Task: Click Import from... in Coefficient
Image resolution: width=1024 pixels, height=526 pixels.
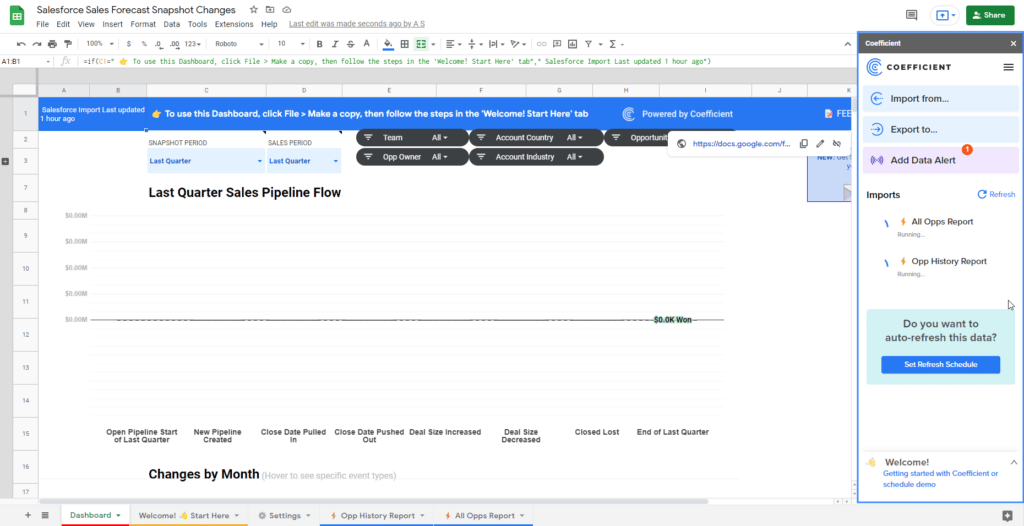Action: pyautogui.click(x=940, y=99)
